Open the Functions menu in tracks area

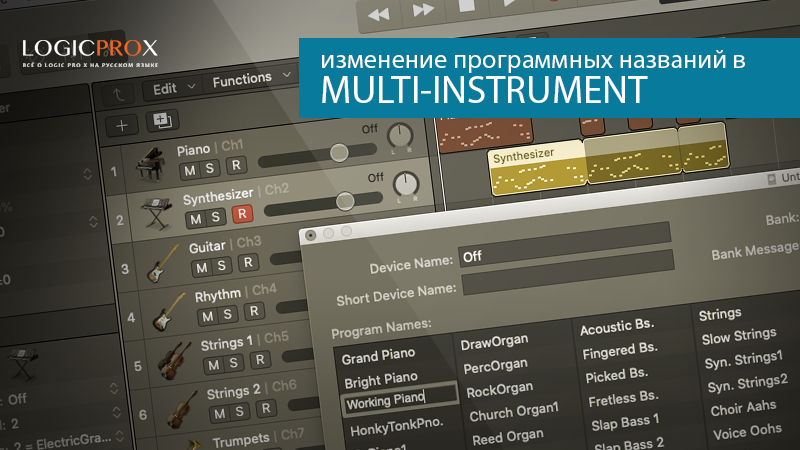[x=252, y=79]
